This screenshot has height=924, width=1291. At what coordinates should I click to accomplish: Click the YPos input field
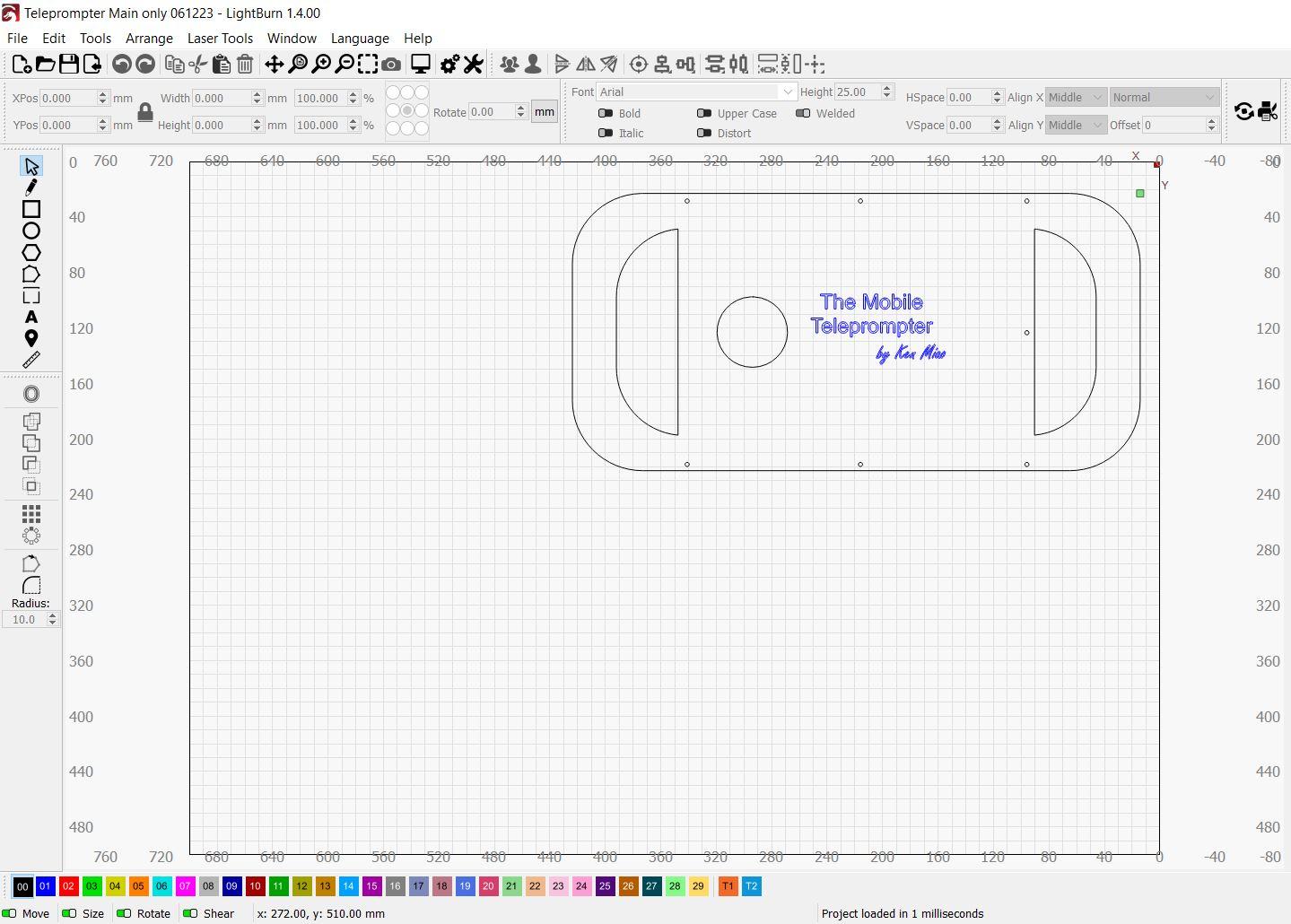click(68, 125)
